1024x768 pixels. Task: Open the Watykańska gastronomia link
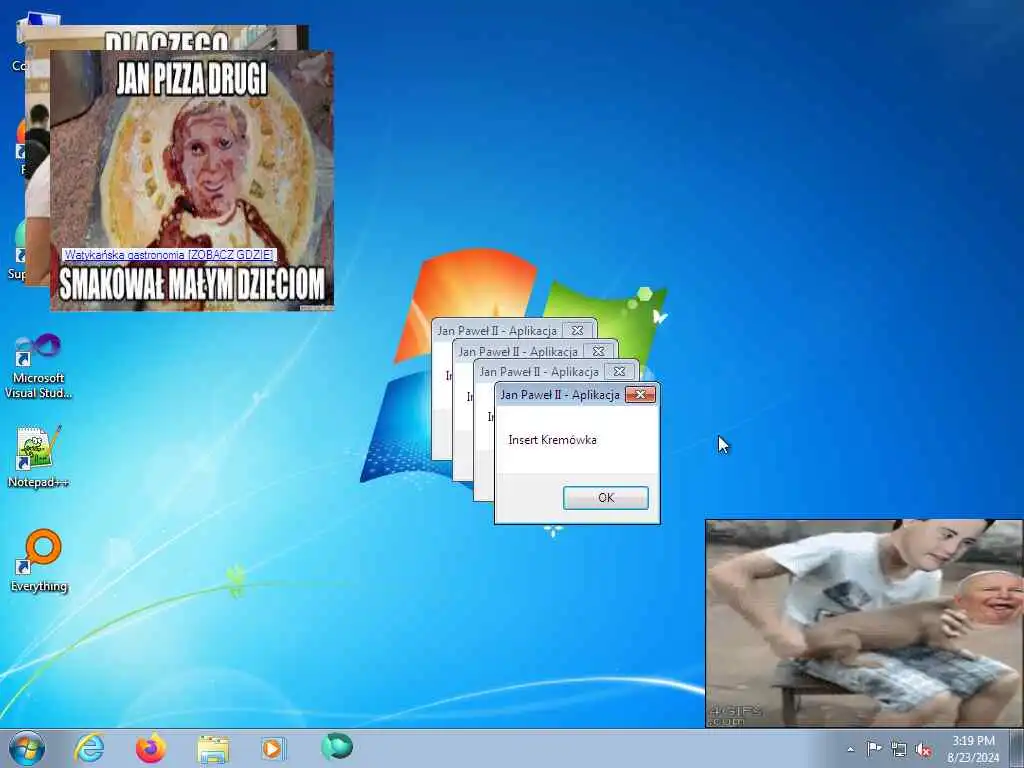click(x=169, y=255)
